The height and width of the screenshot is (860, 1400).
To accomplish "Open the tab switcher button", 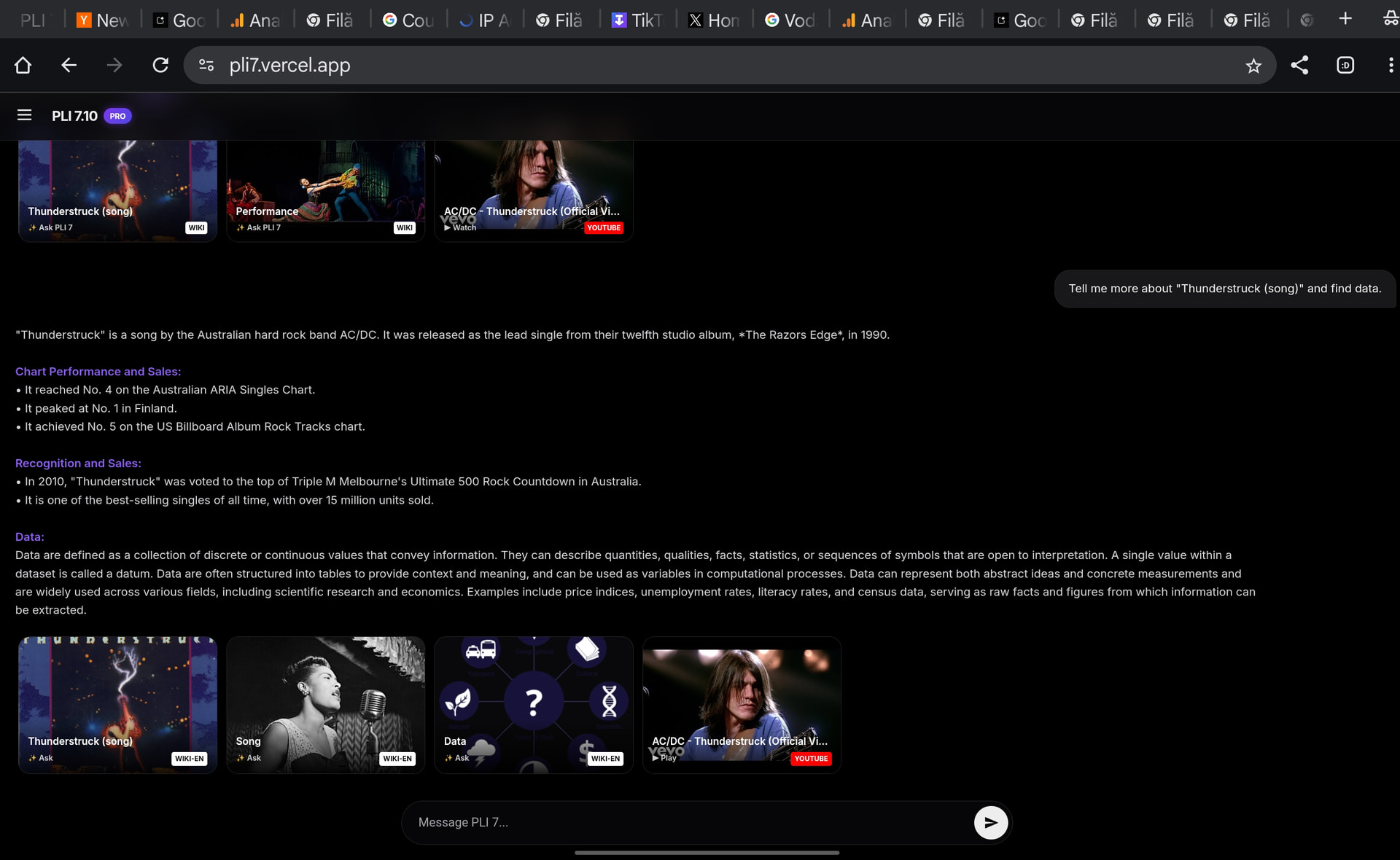I will pyautogui.click(x=1345, y=66).
